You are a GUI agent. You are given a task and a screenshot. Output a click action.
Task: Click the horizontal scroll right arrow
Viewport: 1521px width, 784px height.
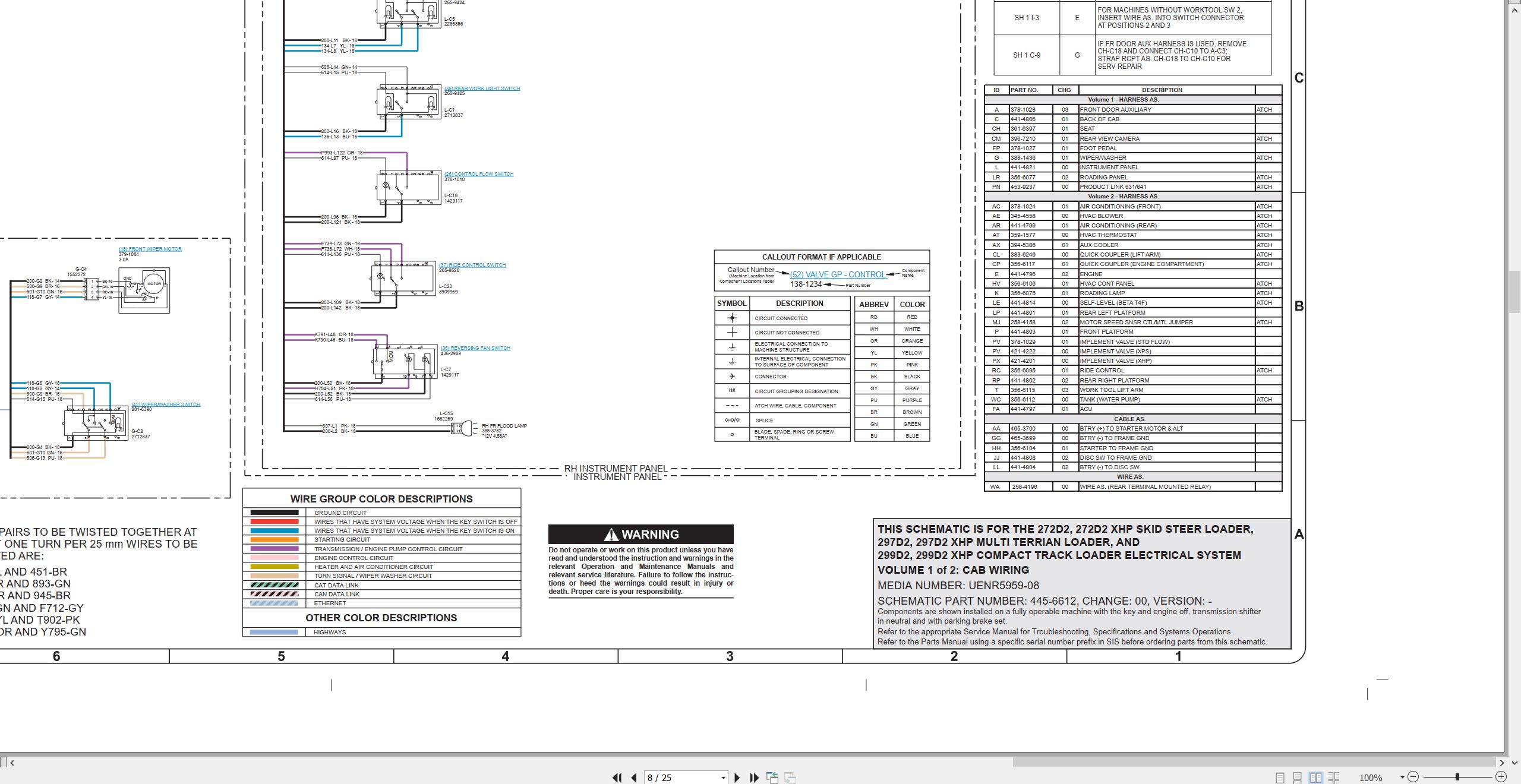point(1501,763)
